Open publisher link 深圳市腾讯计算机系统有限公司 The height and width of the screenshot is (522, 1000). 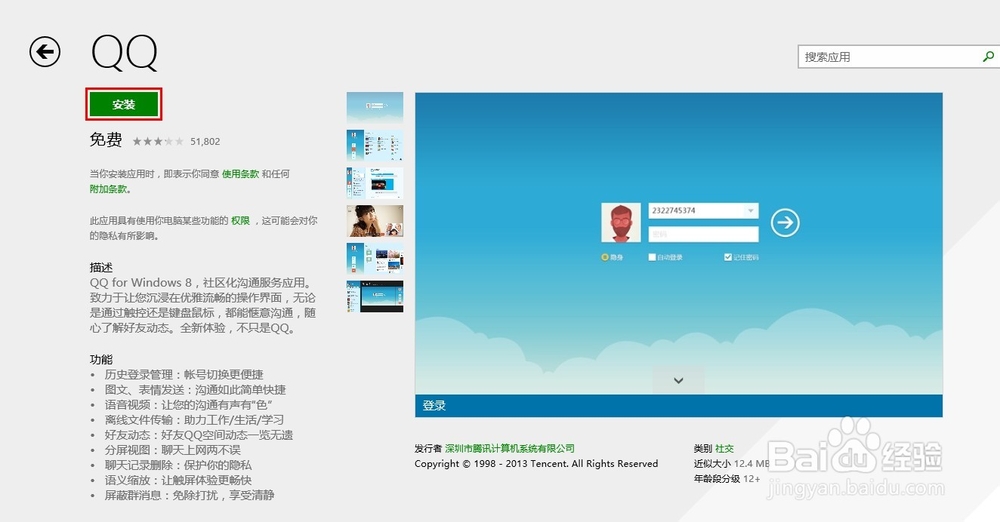(x=510, y=449)
